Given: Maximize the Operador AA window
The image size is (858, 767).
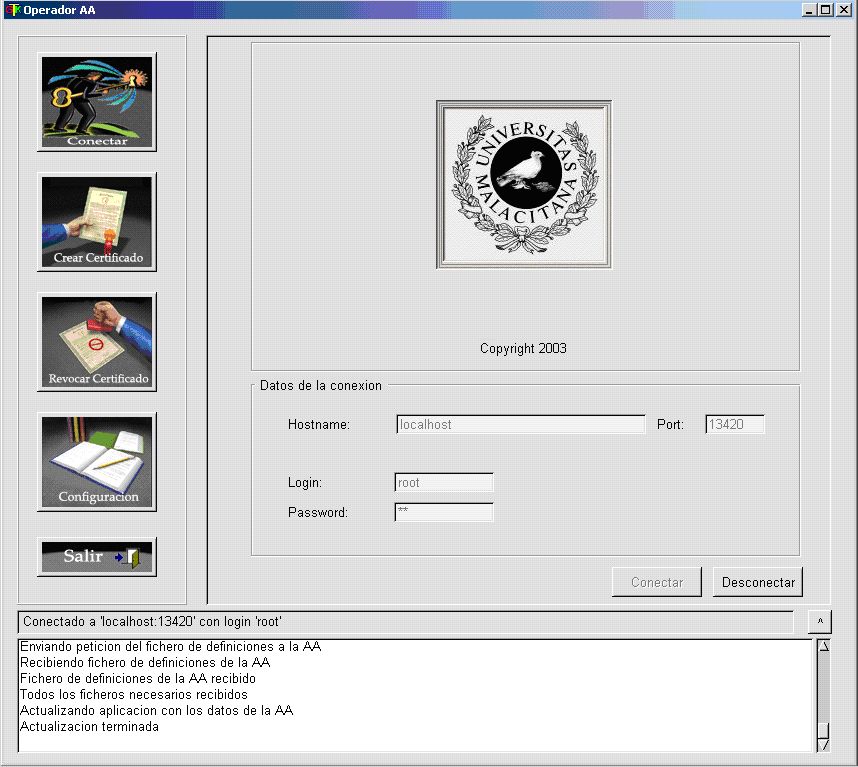Looking at the screenshot, I should 825,10.
